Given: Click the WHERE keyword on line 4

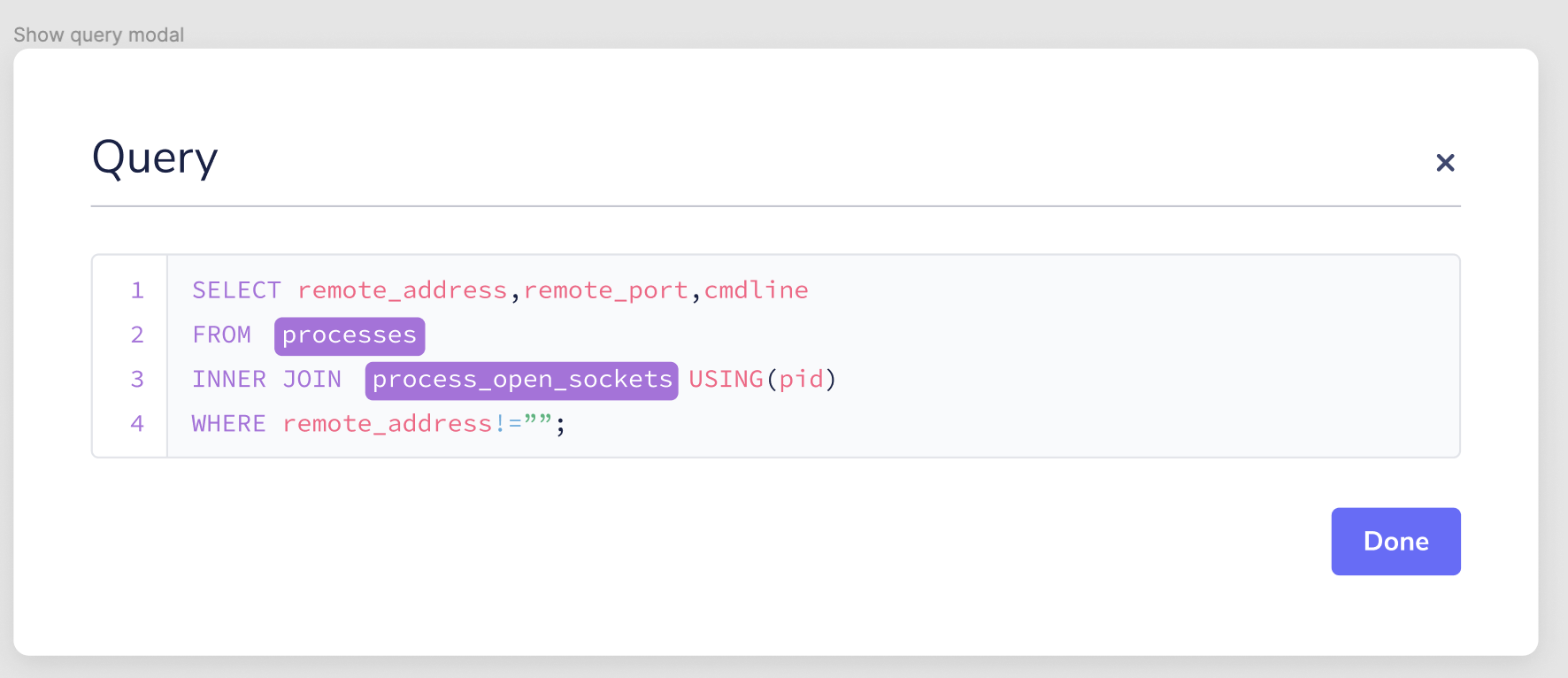Looking at the screenshot, I should pos(229,423).
